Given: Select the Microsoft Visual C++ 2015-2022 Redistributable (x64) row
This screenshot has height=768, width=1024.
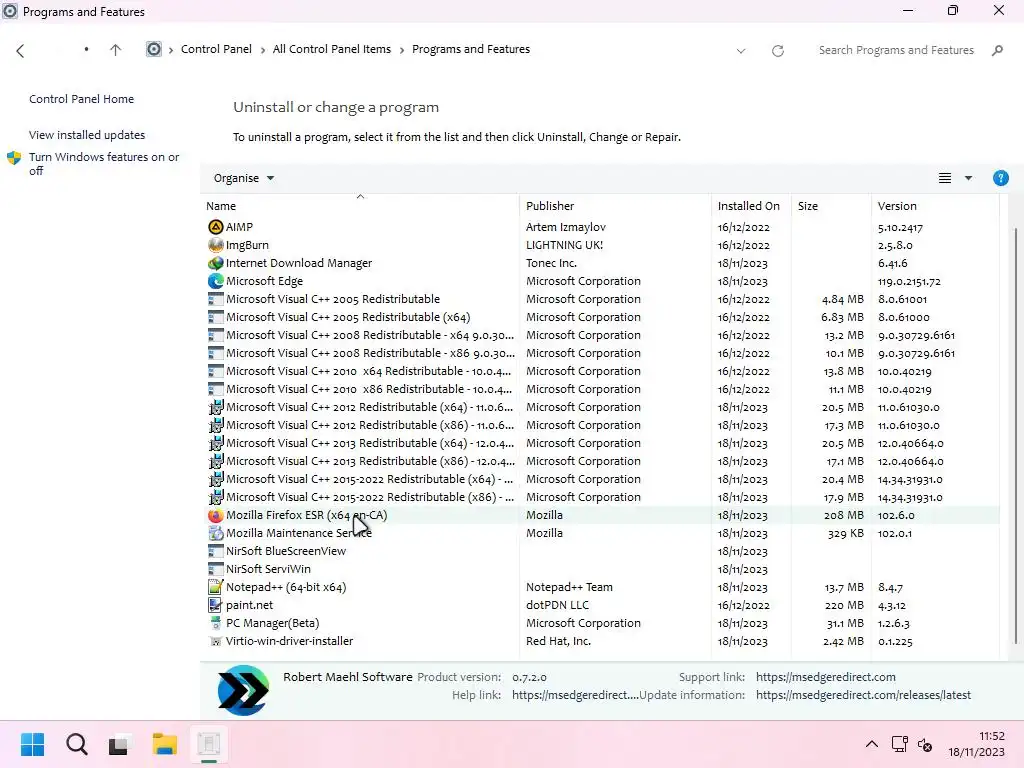Looking at the screenshot, I should (600, 479).
